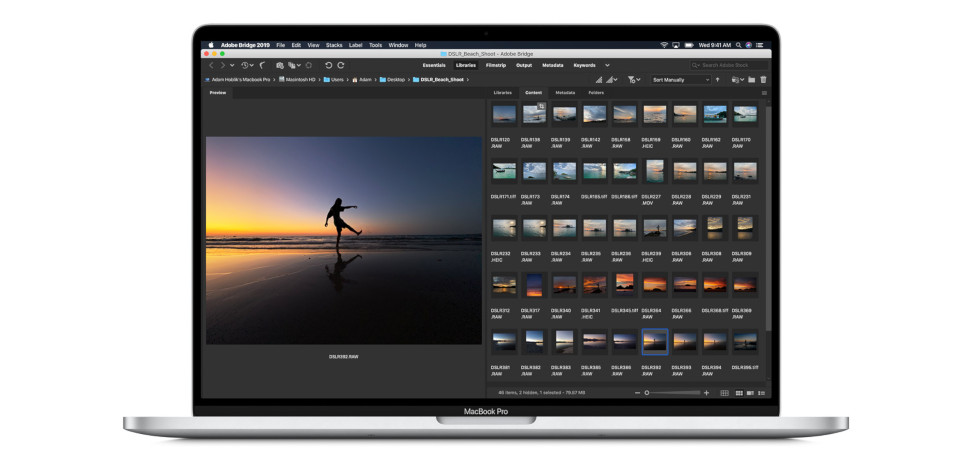Image resolution: width=980 pixels, height=454 pixels.
Task: Switch to list view in footer
Action: click(761, 393)
